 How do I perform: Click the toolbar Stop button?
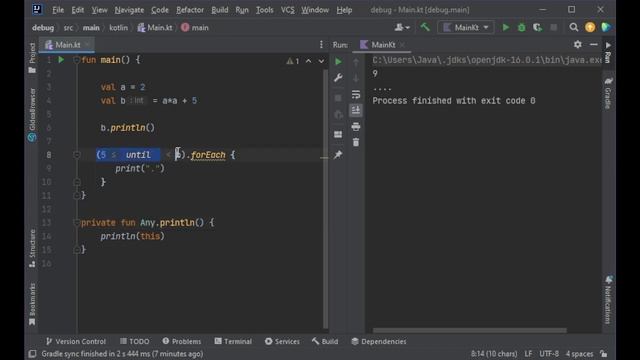click(x=553, y=27)
